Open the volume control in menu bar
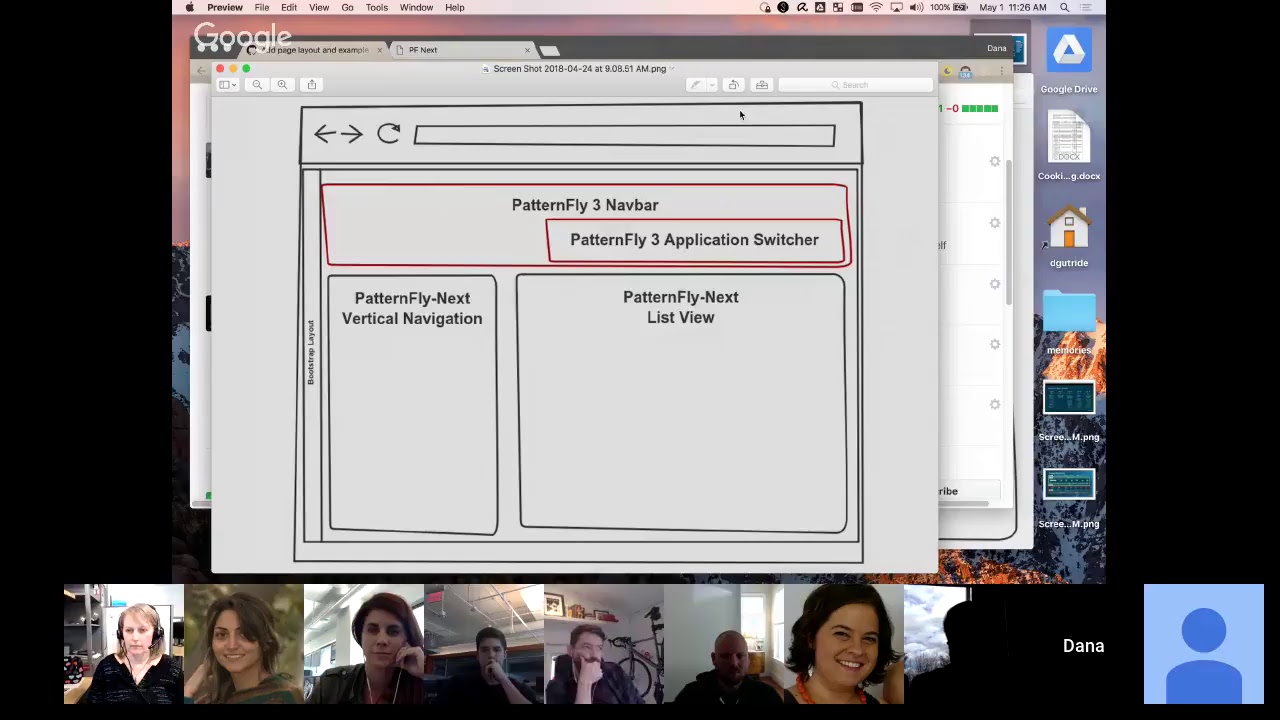The height and width of the screenshot is (720, 1280). click(x=915, y=7)
